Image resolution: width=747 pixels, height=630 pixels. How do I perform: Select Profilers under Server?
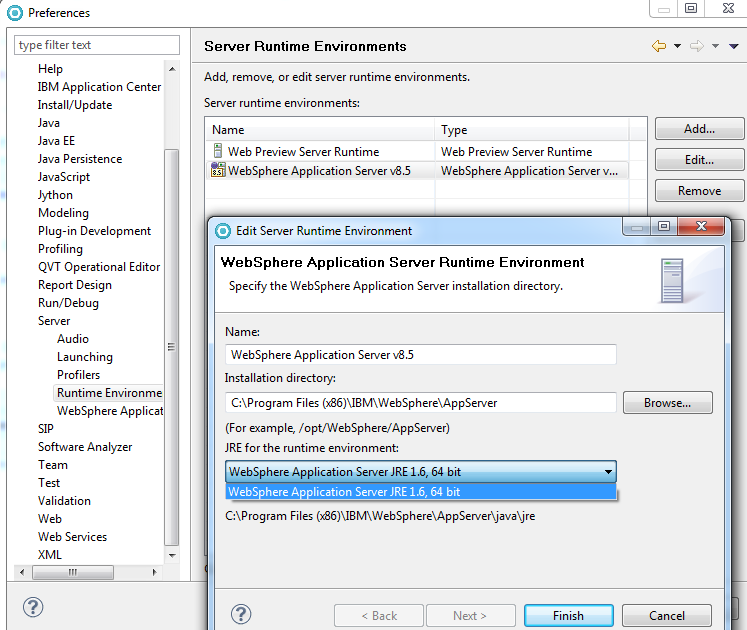coord(79,375)
